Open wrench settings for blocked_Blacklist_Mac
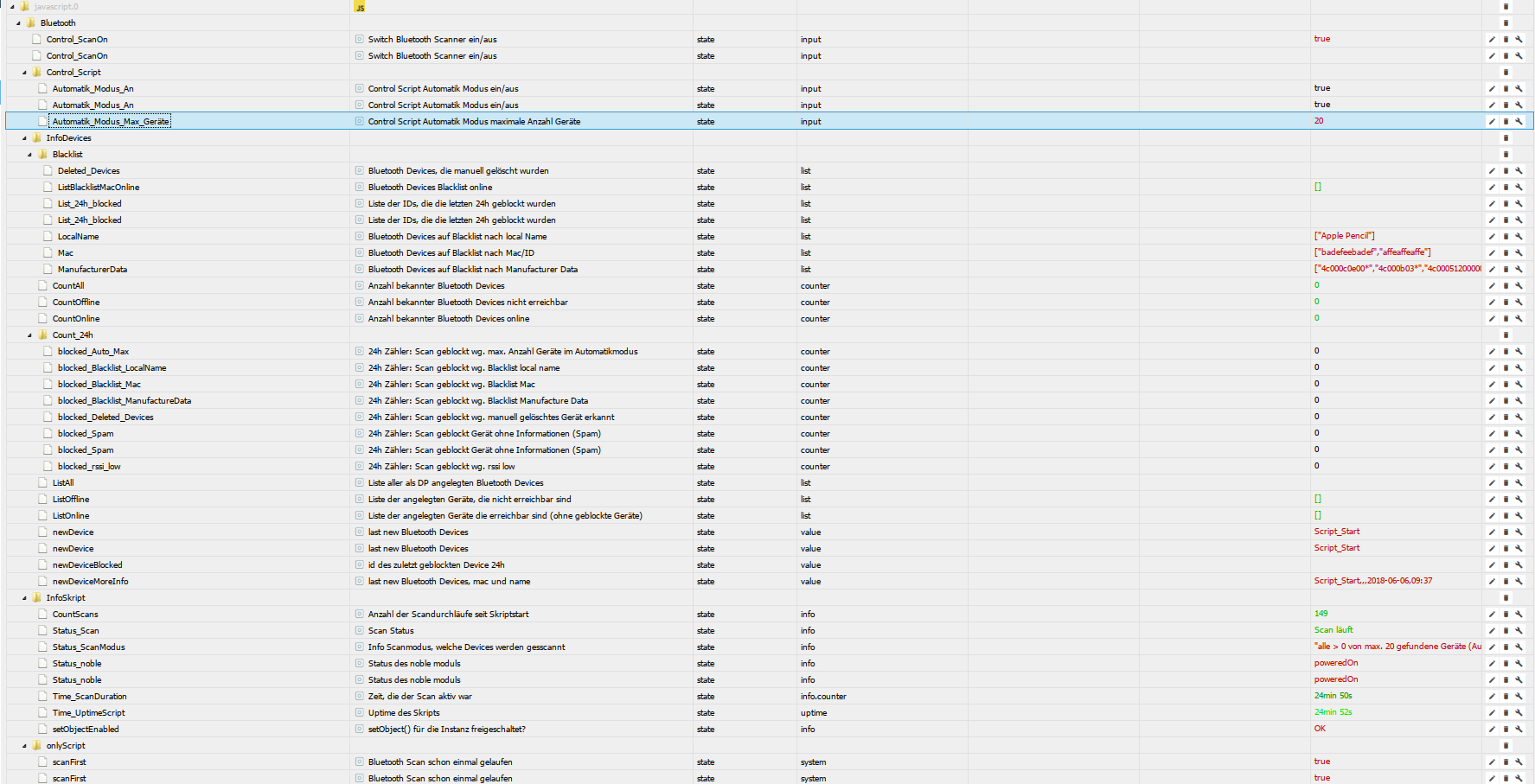 [1519, 385]
